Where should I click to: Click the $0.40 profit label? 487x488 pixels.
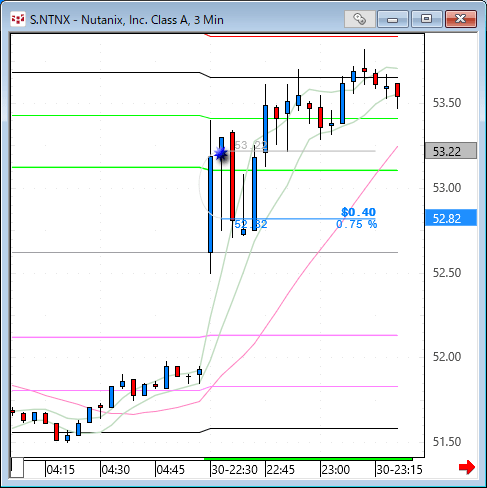358,212
